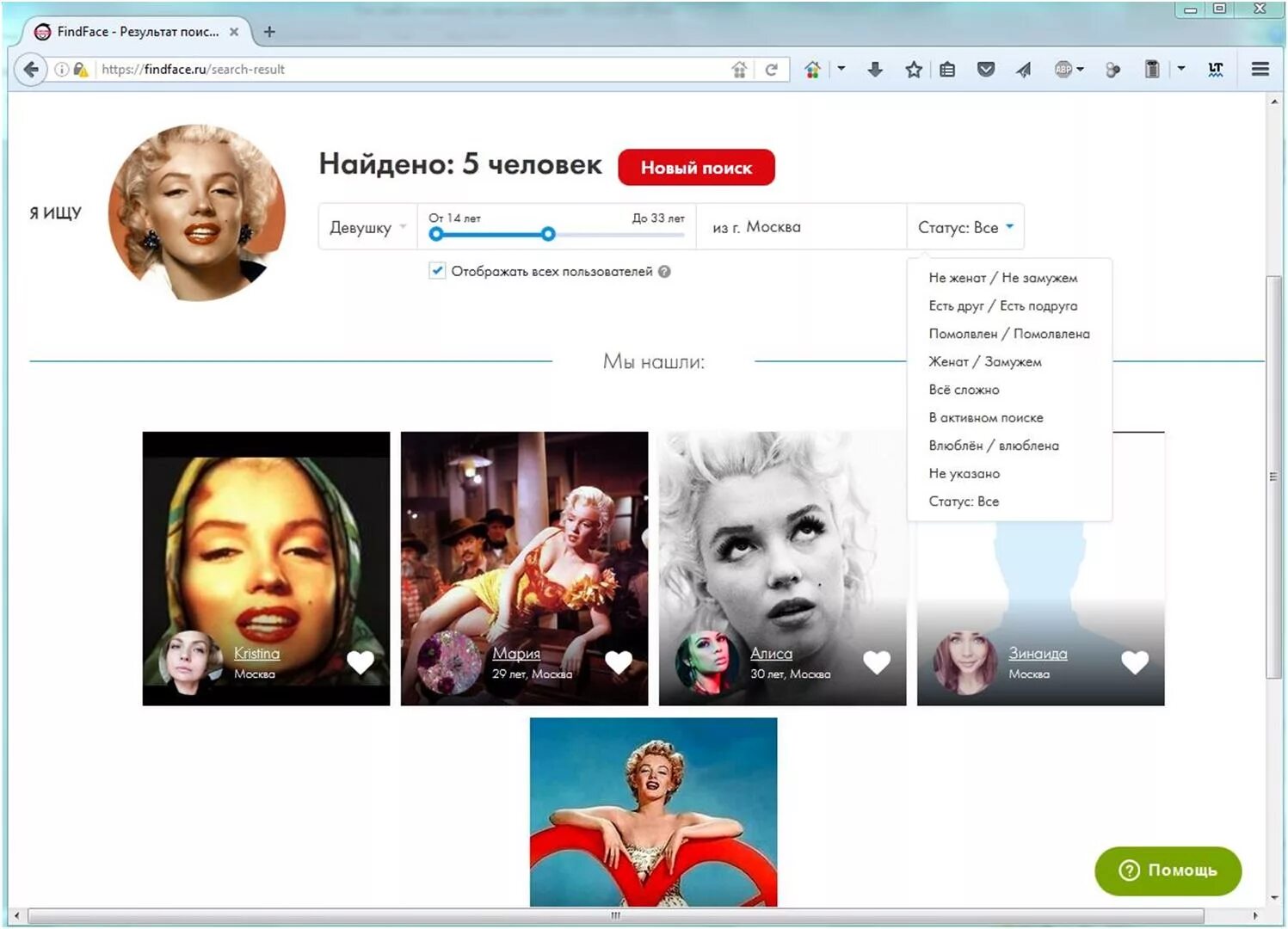Screen dimensions: 1288x929
Task: Click the red 'Новый поиск' button
Action: 696,168
